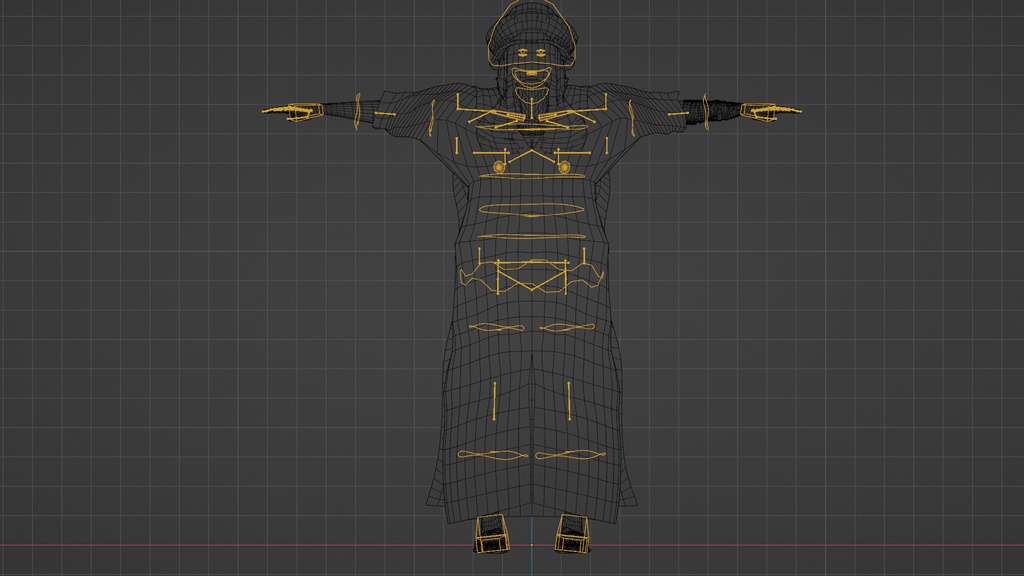Select the right hand mesh
1024x576 pixels.
[x=762, y=110]
